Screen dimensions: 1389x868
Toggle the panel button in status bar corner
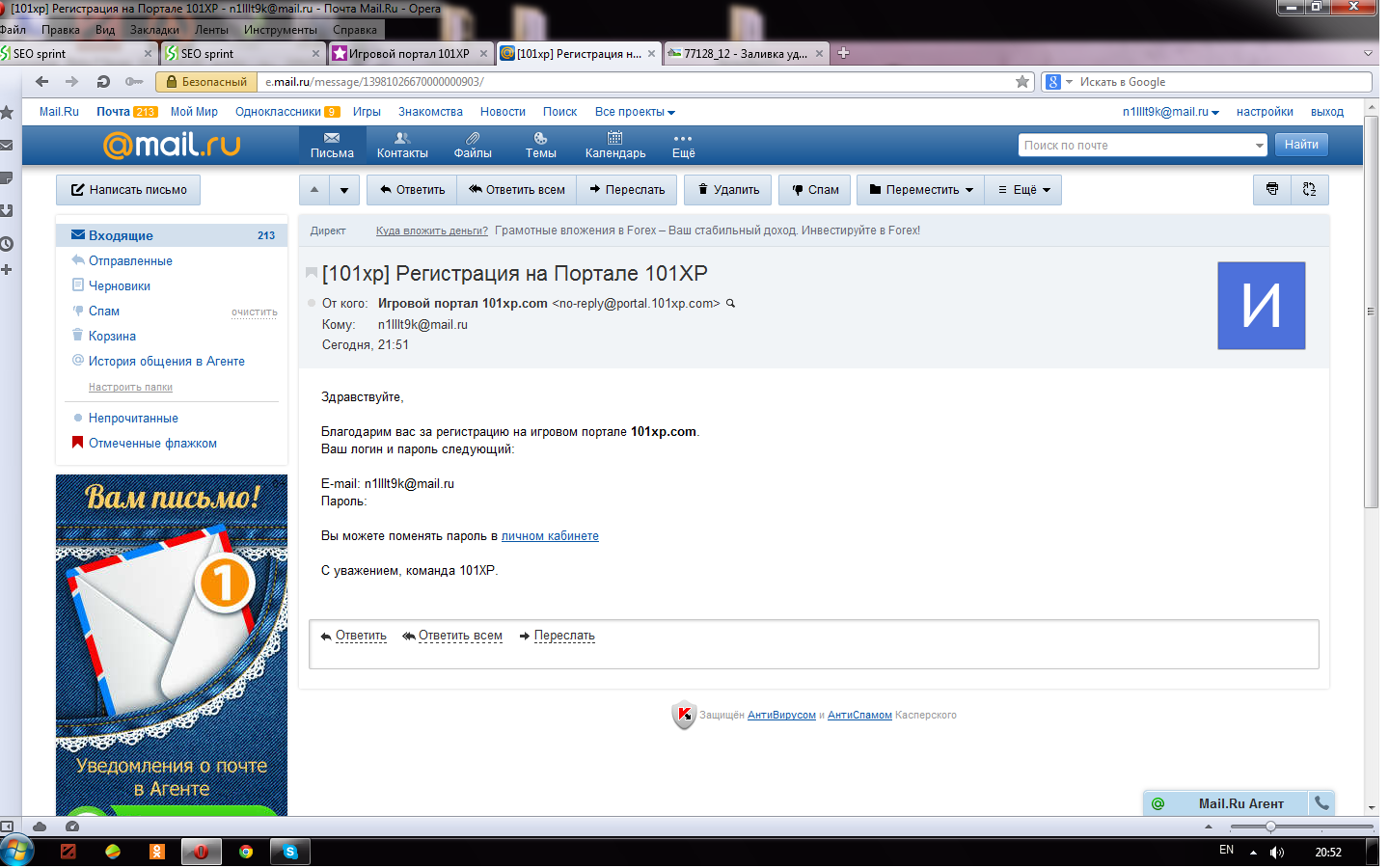point(7,827)
